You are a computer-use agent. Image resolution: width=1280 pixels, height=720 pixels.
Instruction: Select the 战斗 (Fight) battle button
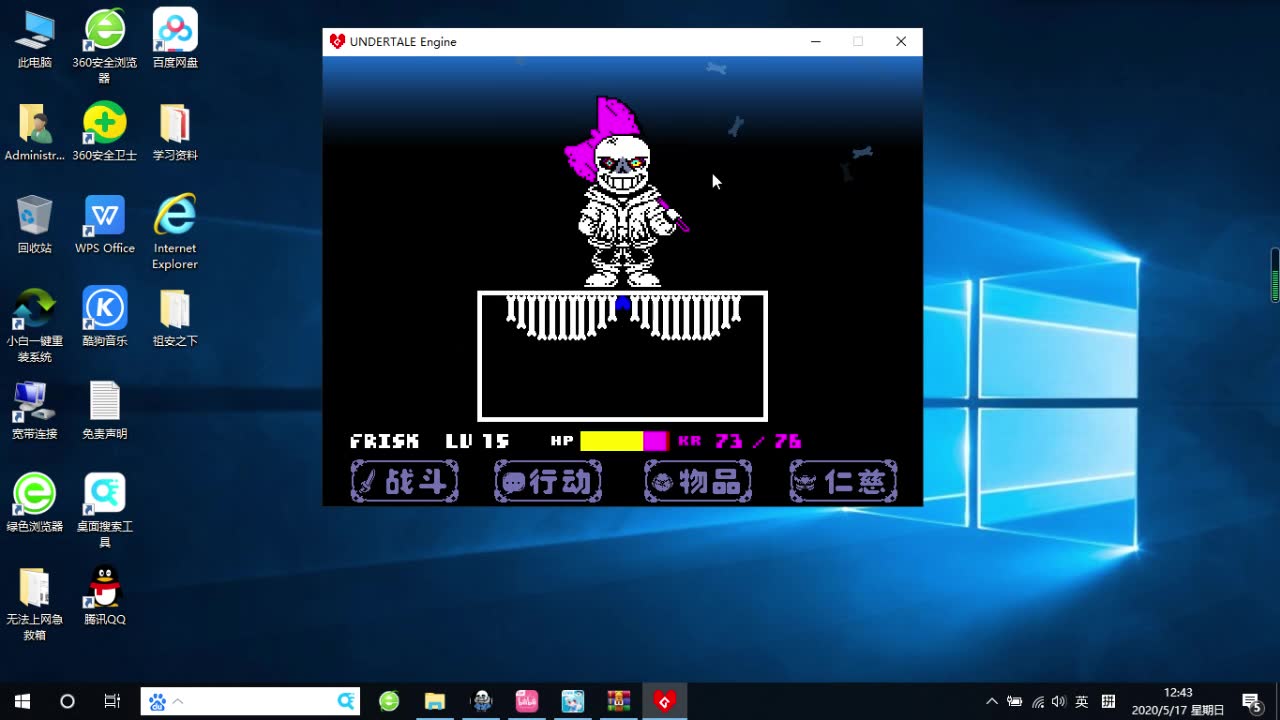click(x=405, y=482)
